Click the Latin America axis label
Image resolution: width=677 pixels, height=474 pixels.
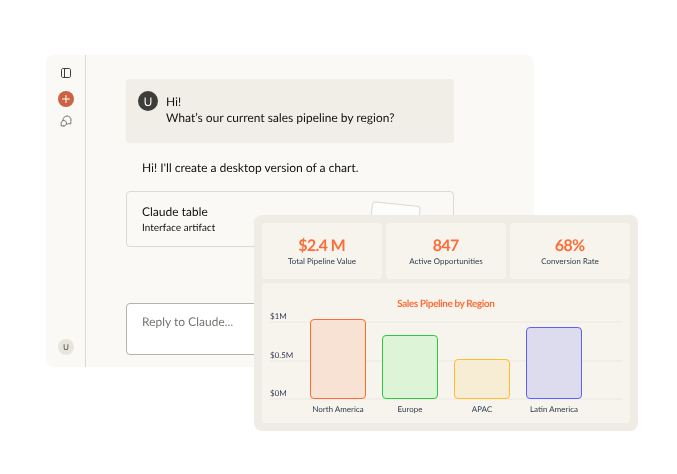coord(554,409)
